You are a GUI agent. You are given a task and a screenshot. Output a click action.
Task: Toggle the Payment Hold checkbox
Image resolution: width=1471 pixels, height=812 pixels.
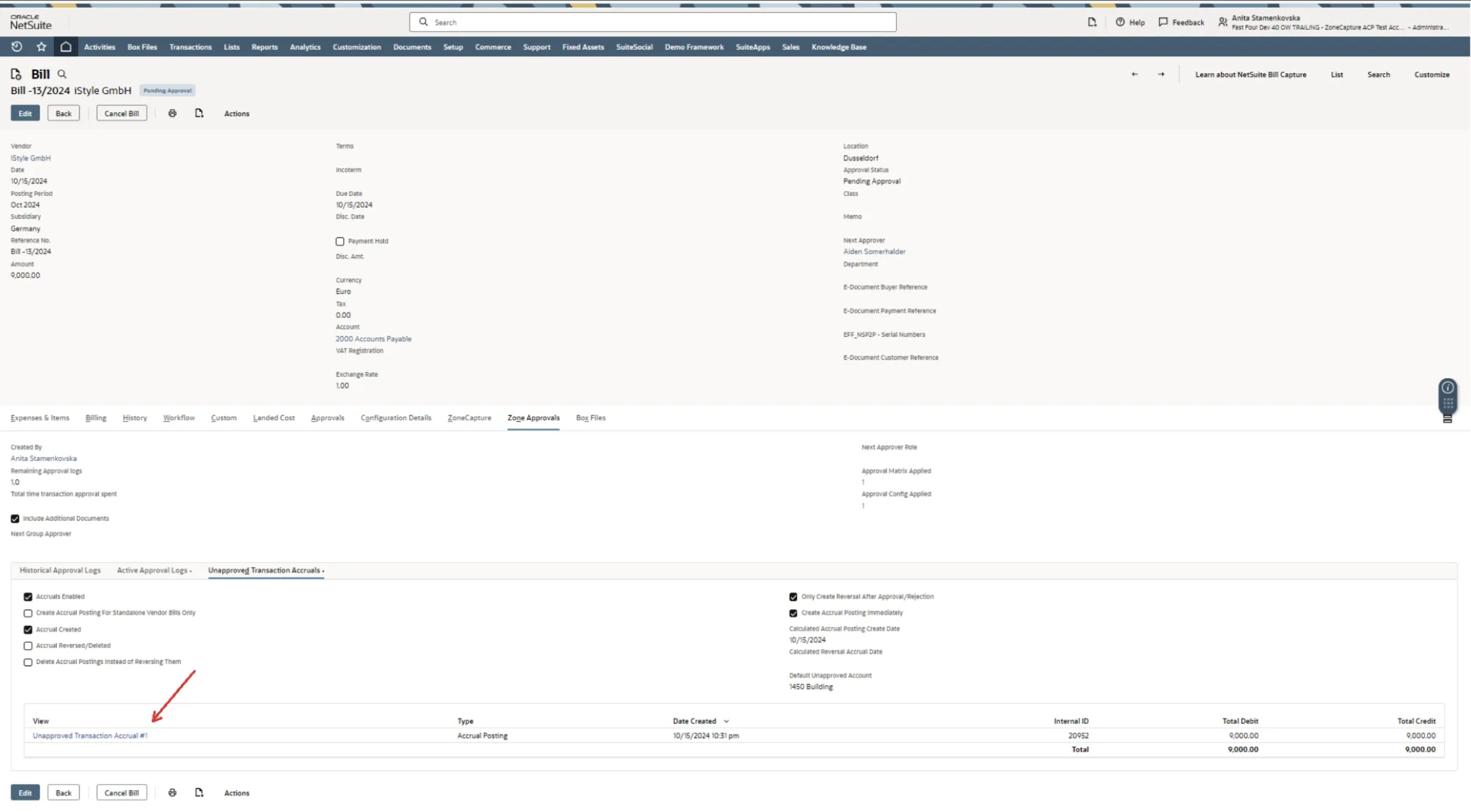pyautogui.click(x=340, y=241)
